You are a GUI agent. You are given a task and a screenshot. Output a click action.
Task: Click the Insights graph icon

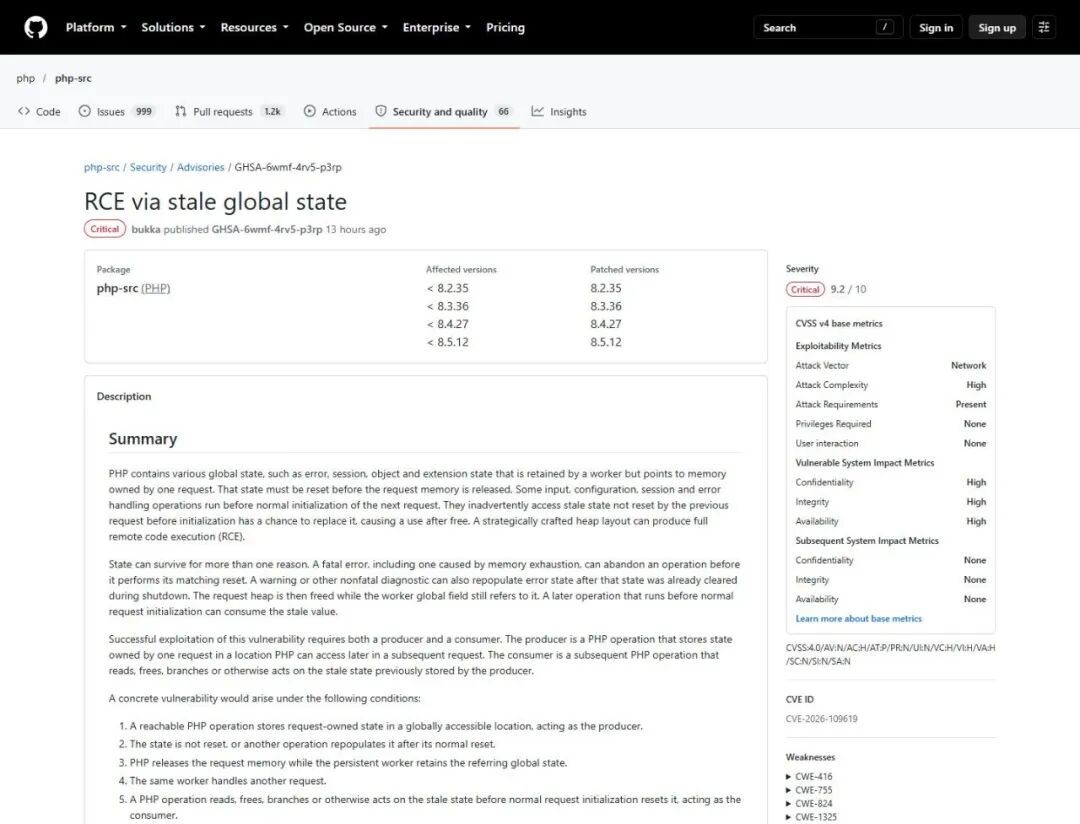coord(537,111)
